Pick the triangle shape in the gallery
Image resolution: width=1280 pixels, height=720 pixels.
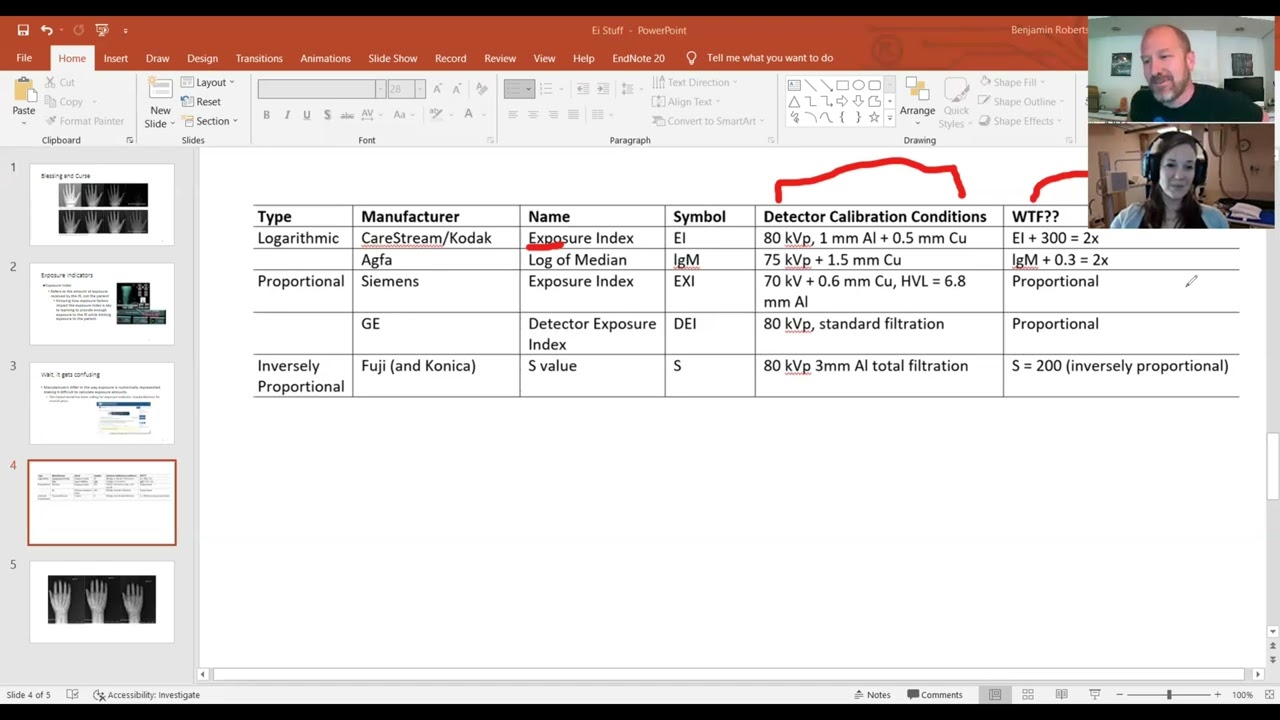(x=794, y=102)
